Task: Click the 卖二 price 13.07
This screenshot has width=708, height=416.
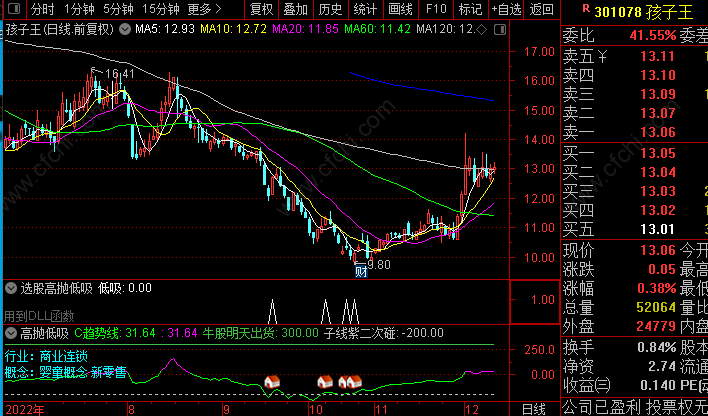Action: (x=658, y=113)
